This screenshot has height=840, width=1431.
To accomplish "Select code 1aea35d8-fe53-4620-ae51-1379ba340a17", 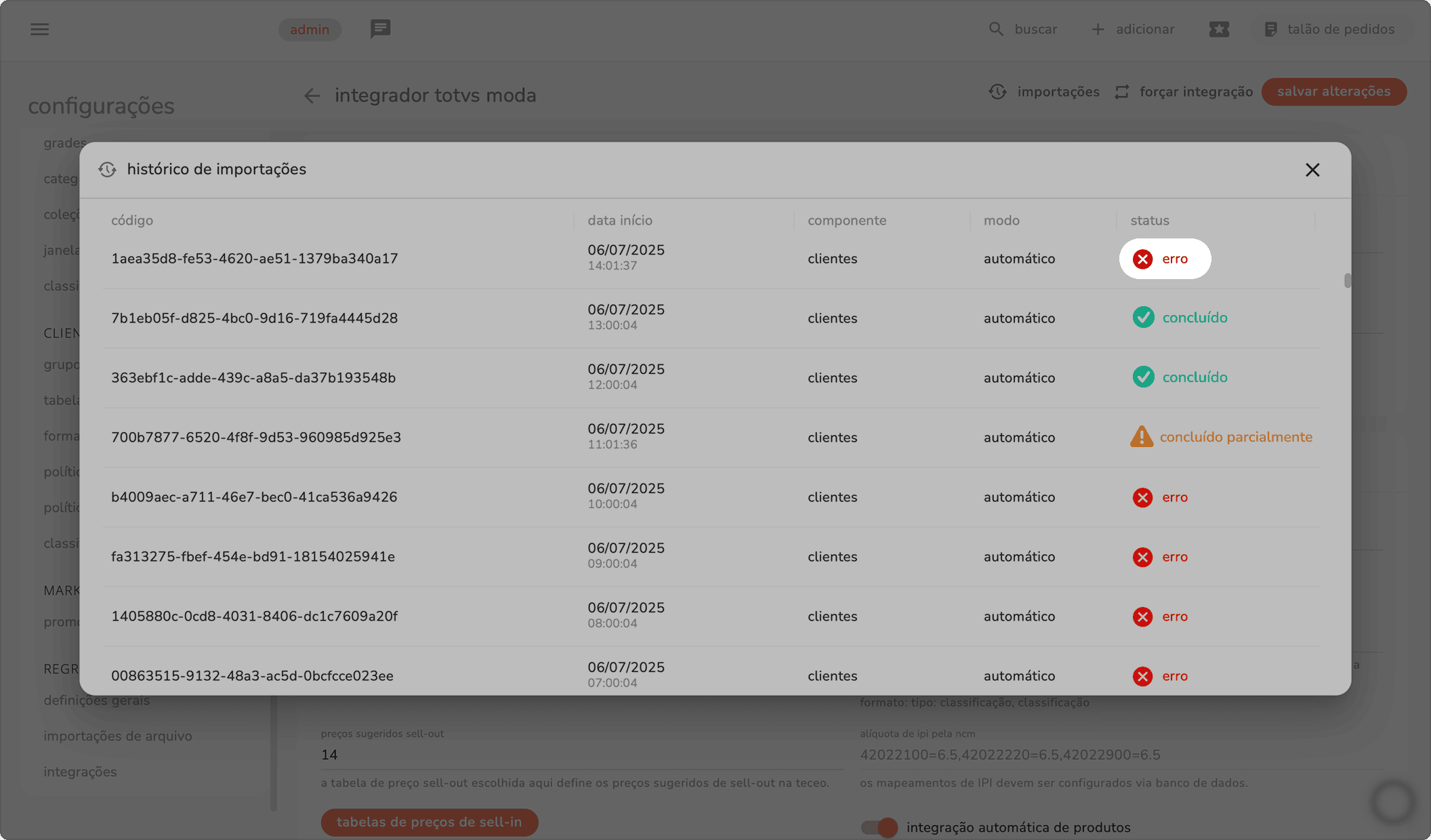I will [x=255, y=259].
